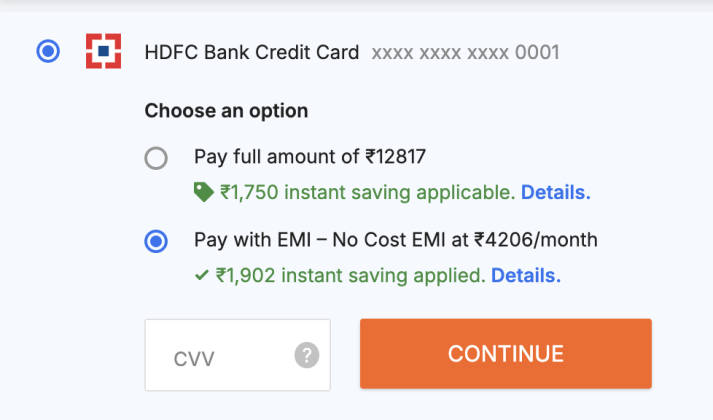Open Details for ₹1,902 instant saving
This screenshot has width=713, height=420.
coord(525,275)
